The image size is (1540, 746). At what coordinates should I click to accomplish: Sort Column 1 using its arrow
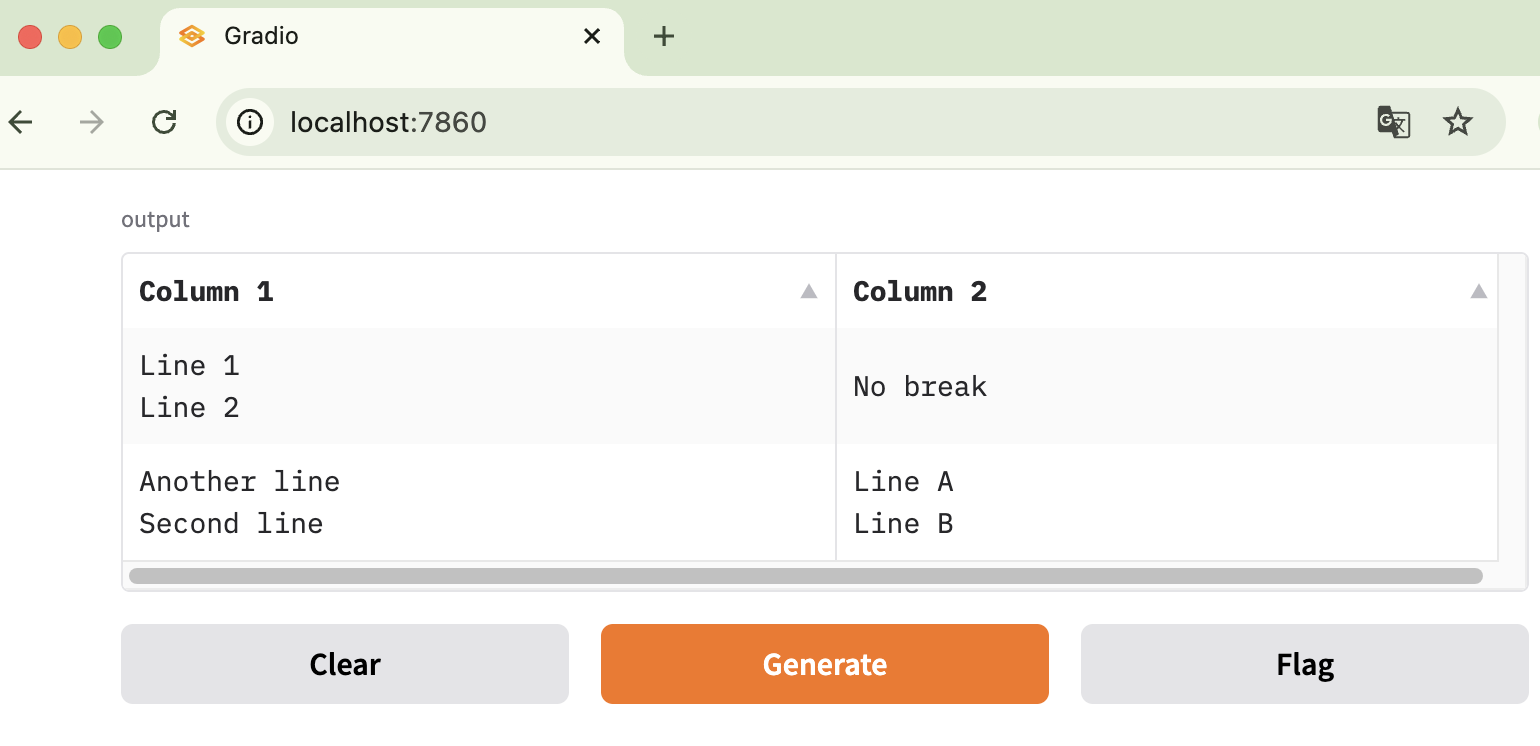809,292
